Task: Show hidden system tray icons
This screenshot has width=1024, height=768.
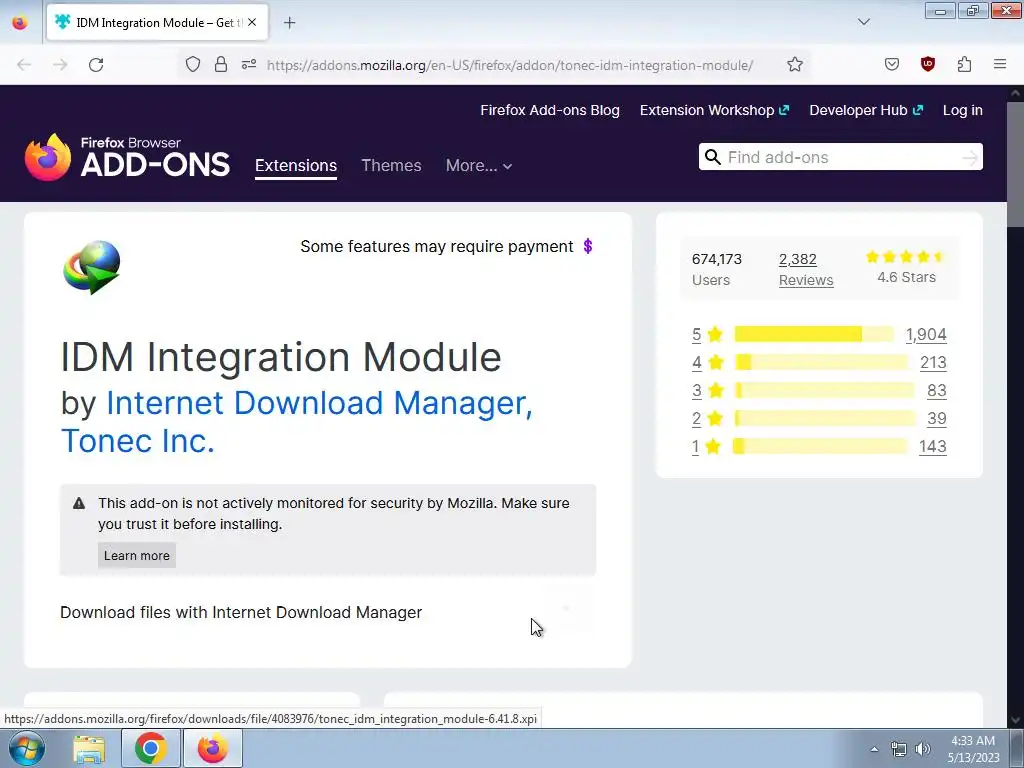Action: click(x=874, y=749)
